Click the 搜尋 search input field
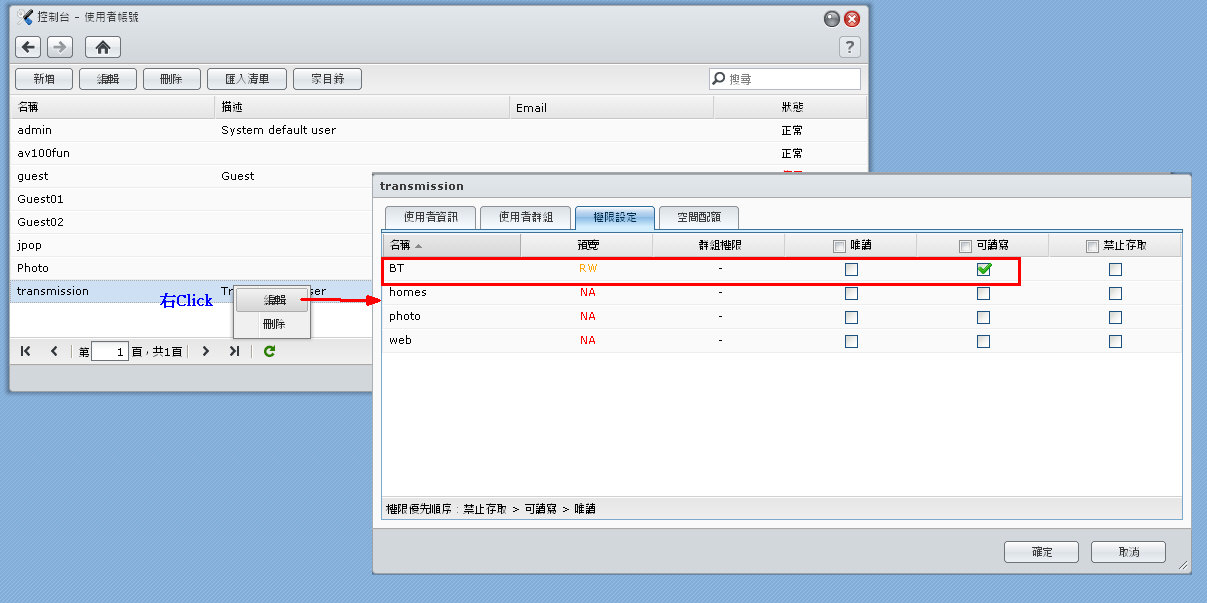The width and height of the screenshot is (1207, 603). [x=792, y=79]
